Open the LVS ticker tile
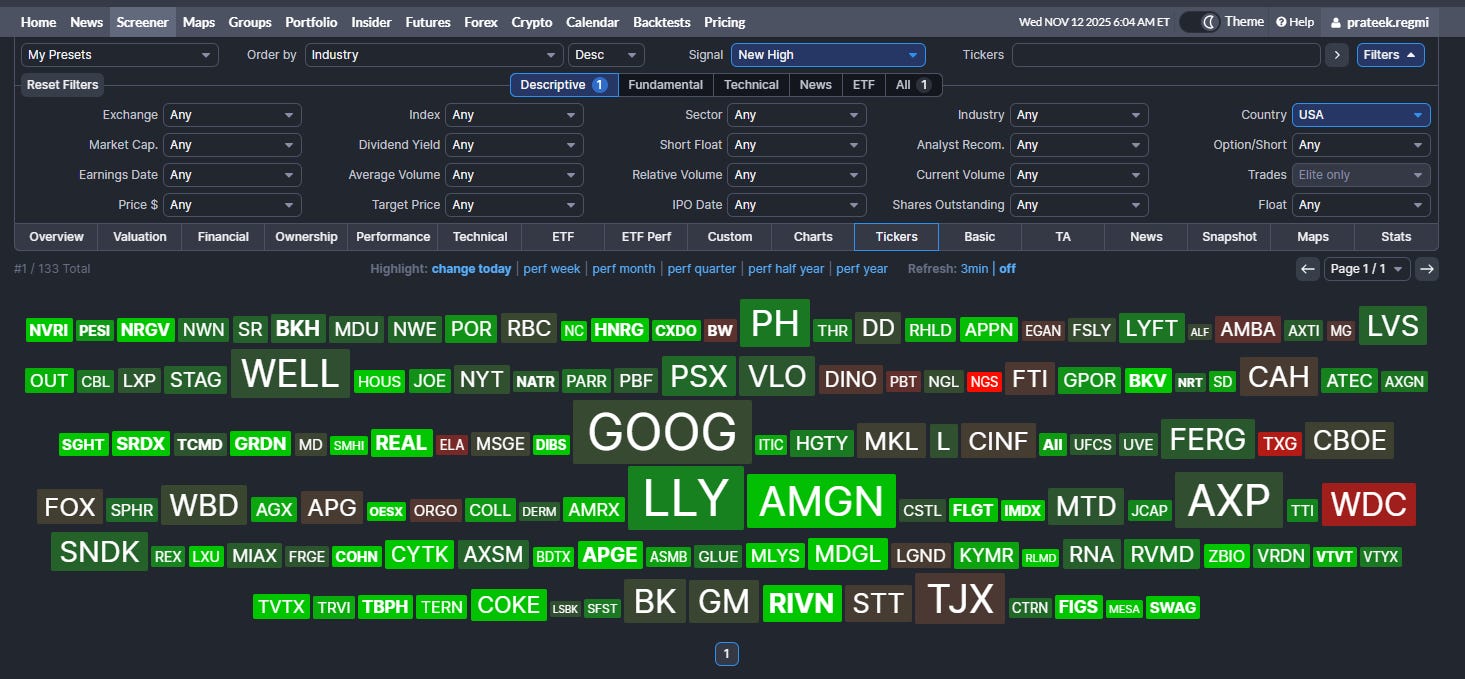Image resolution: width=1465 pixels, height=679 pixels. click(1392, 326)
